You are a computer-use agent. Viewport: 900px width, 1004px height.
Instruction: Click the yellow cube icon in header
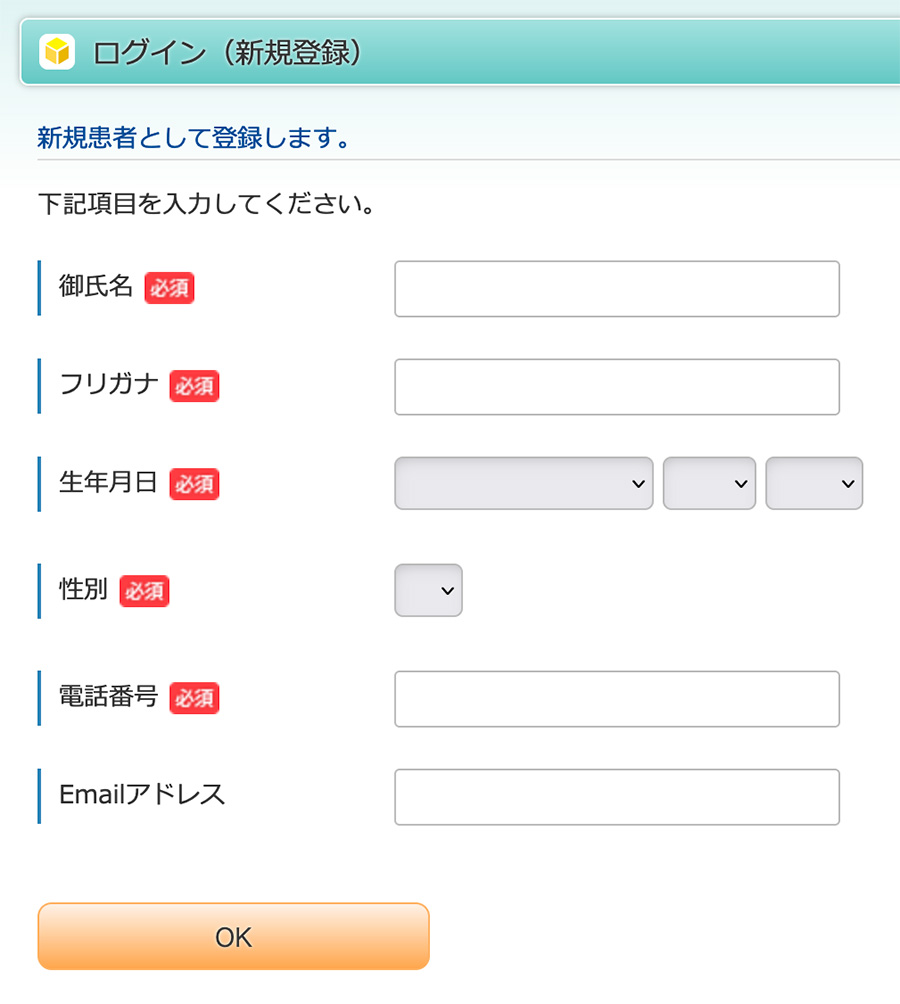(x=57, y=52)
